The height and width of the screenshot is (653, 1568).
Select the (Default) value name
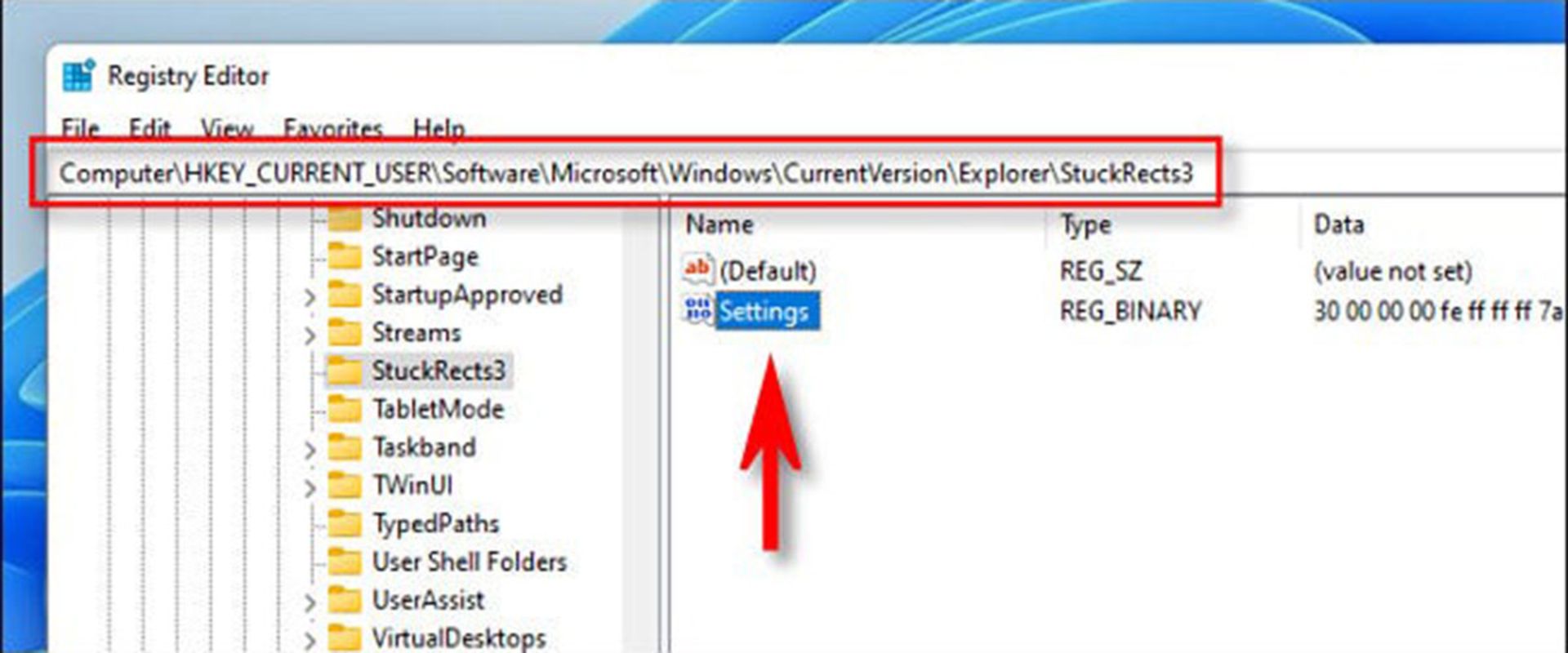point(768,271)
